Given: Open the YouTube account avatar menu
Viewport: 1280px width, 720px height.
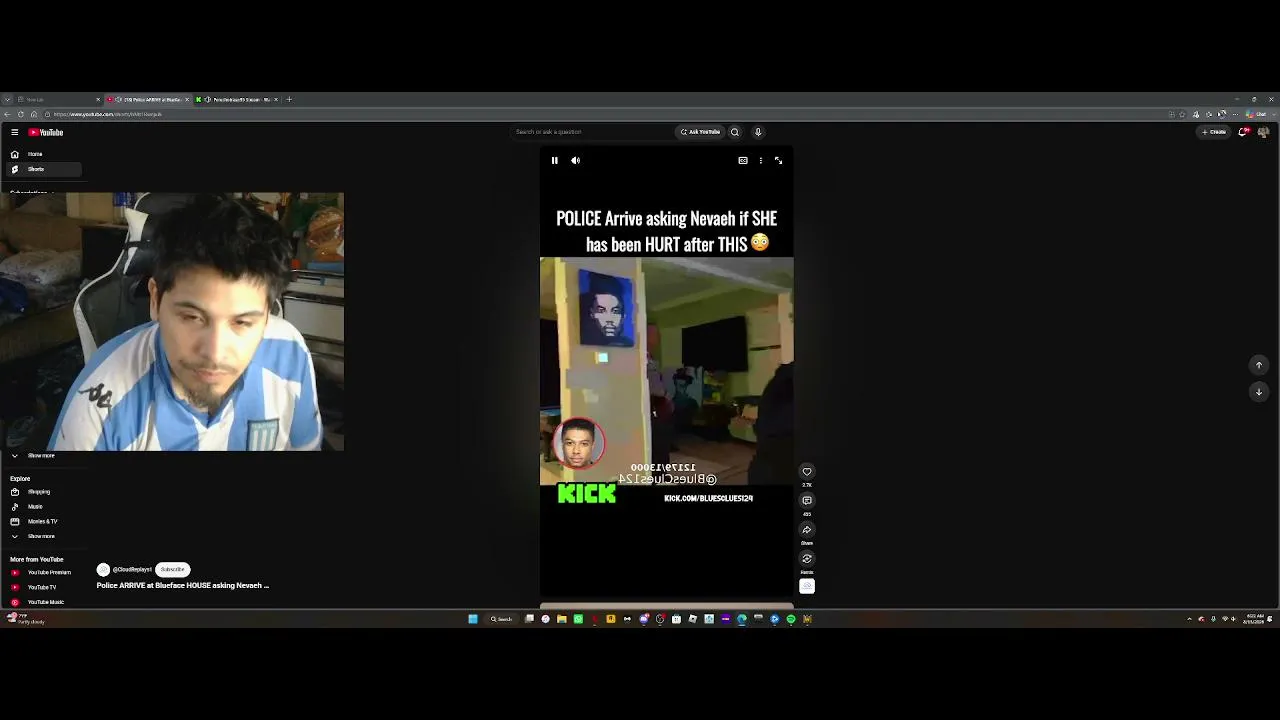Looking at the screenshot, I should (1264, 132).
